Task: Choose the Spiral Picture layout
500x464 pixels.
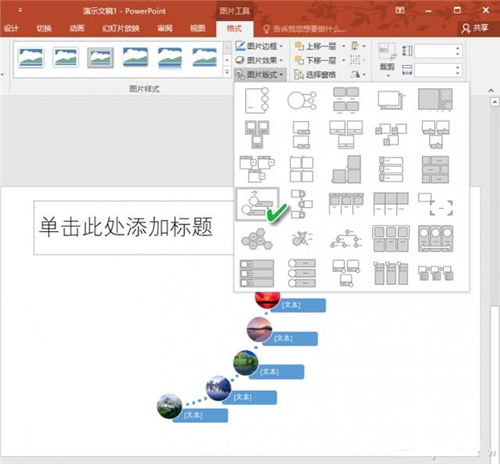Action: [x=435, y=100]
